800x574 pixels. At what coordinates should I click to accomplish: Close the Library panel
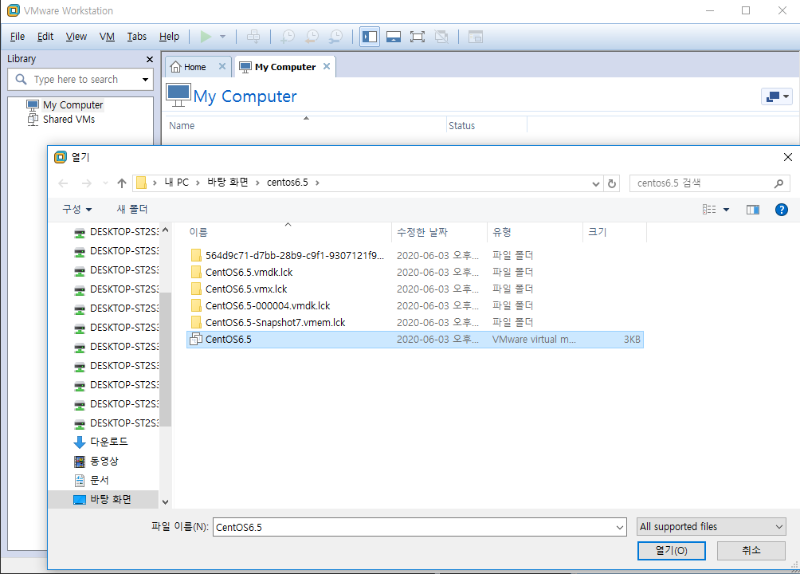tap(149, 59)
